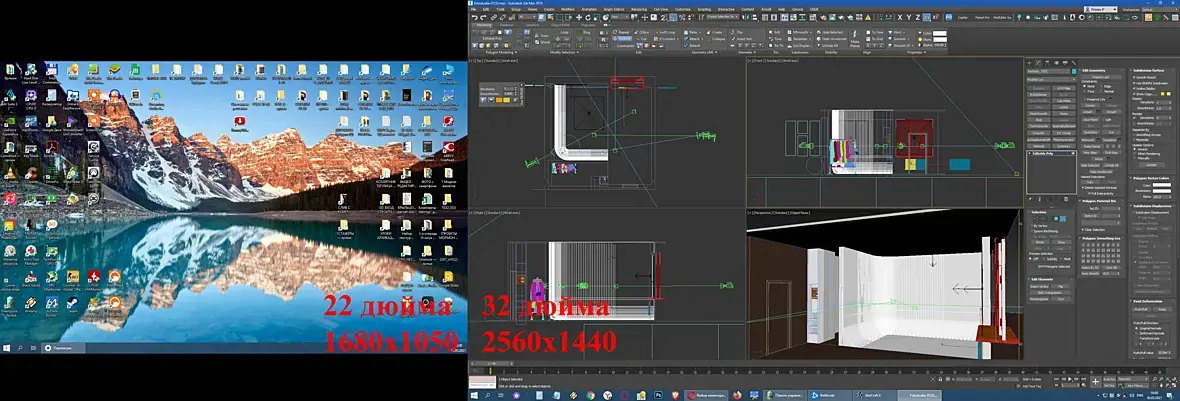Open the Hierarchy tab of the command panel
1180x401 pixels.
1047,62
